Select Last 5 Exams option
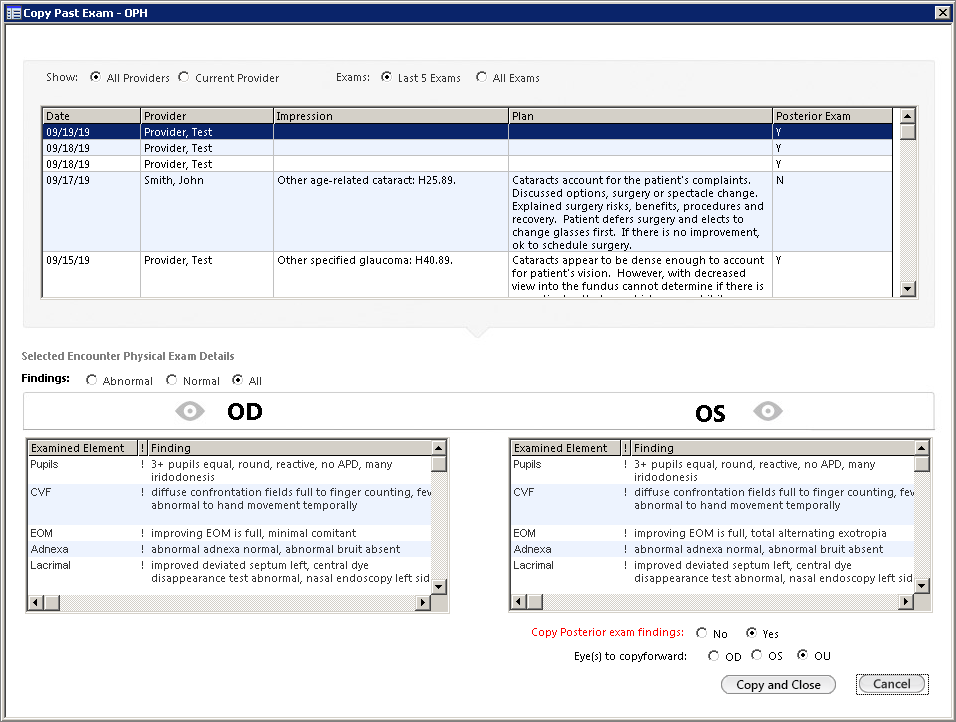The width and height of the screenshot is (956, 722). point(386,77)
